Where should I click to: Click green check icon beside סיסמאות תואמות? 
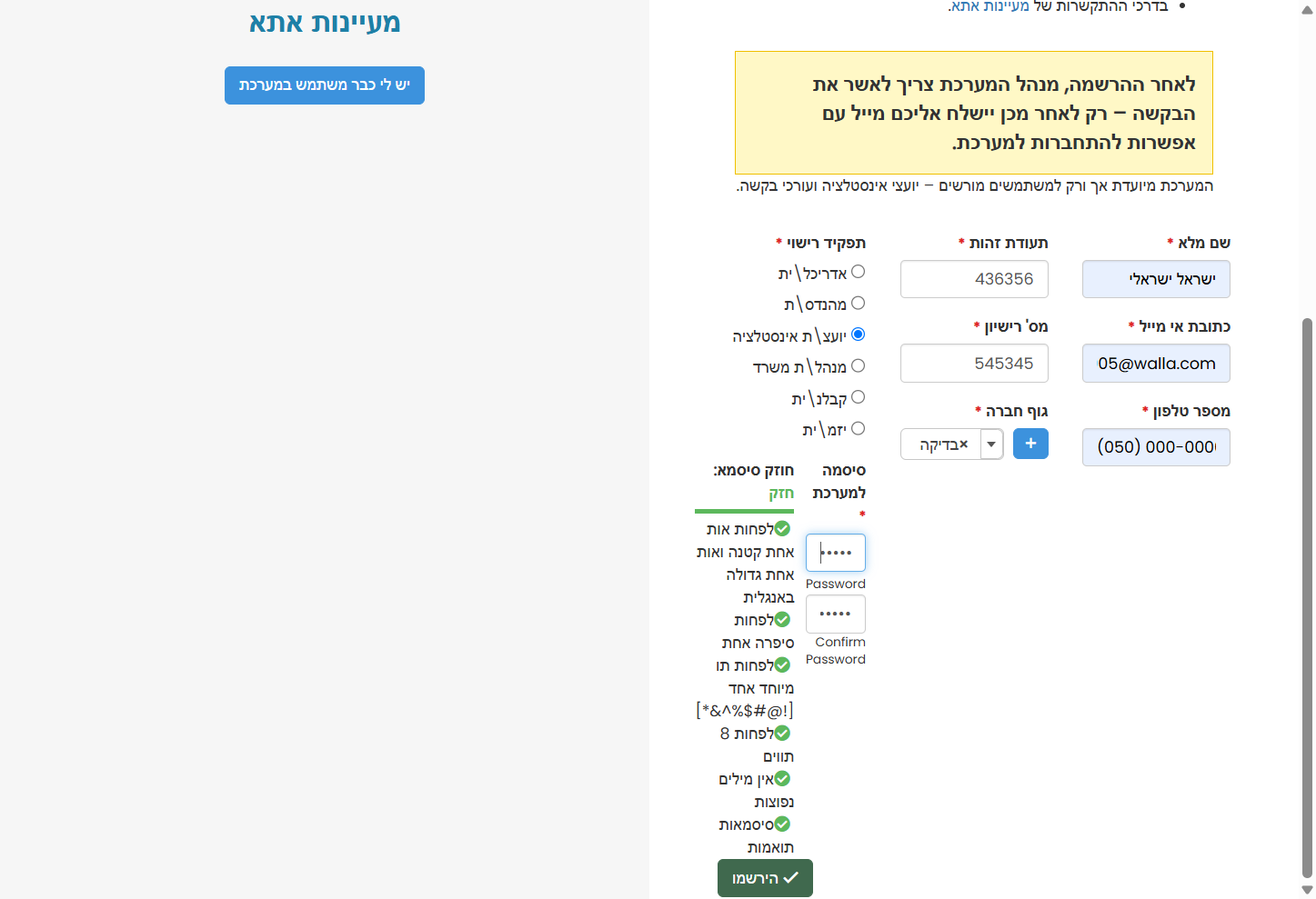[782, 824]
